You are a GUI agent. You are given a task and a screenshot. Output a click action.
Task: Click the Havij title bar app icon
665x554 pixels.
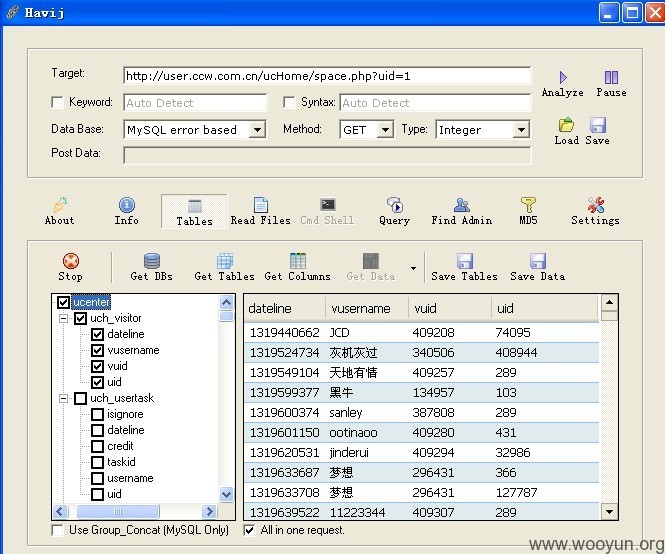tap(13, 12)
